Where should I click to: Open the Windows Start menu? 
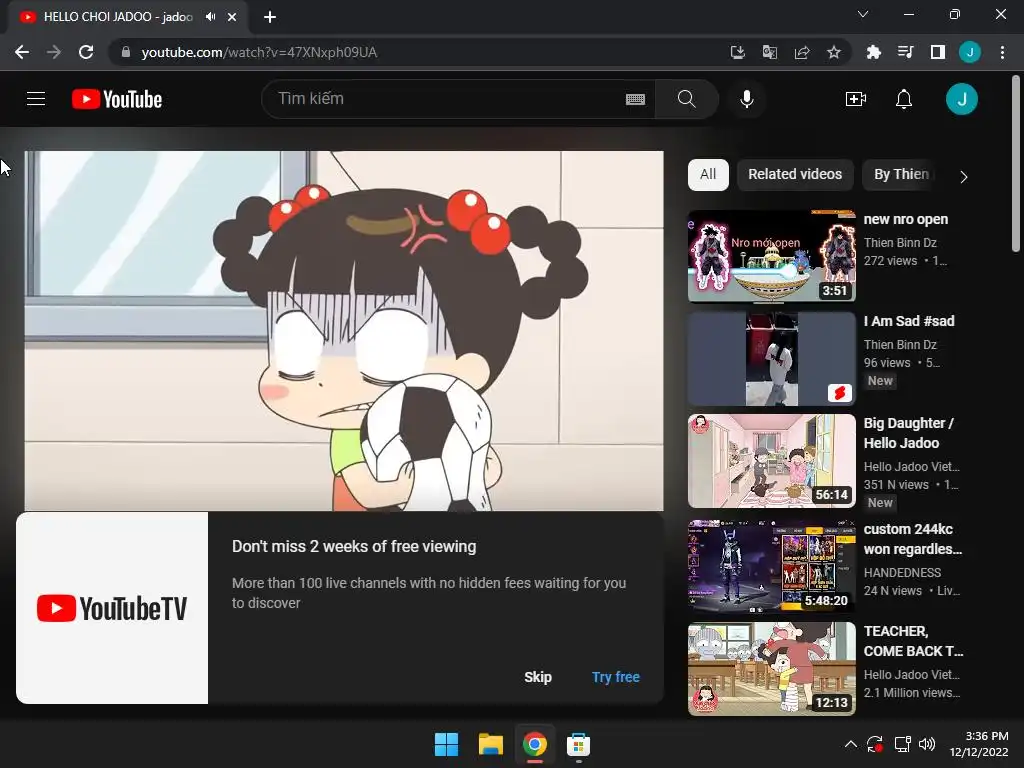click(x=447, y=744)
